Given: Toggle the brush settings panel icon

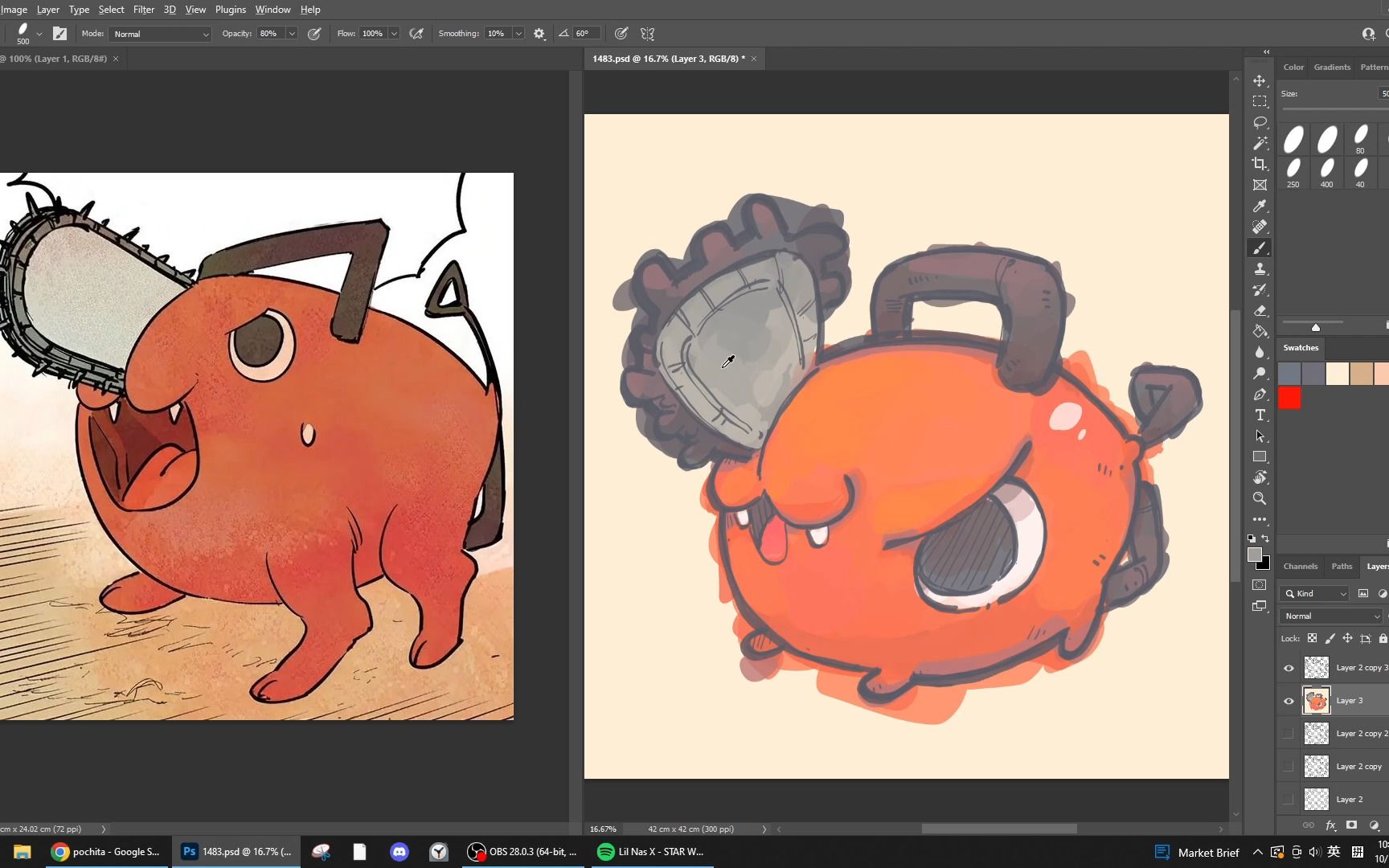Looking at the screenshot, I should tap(59, 34).
